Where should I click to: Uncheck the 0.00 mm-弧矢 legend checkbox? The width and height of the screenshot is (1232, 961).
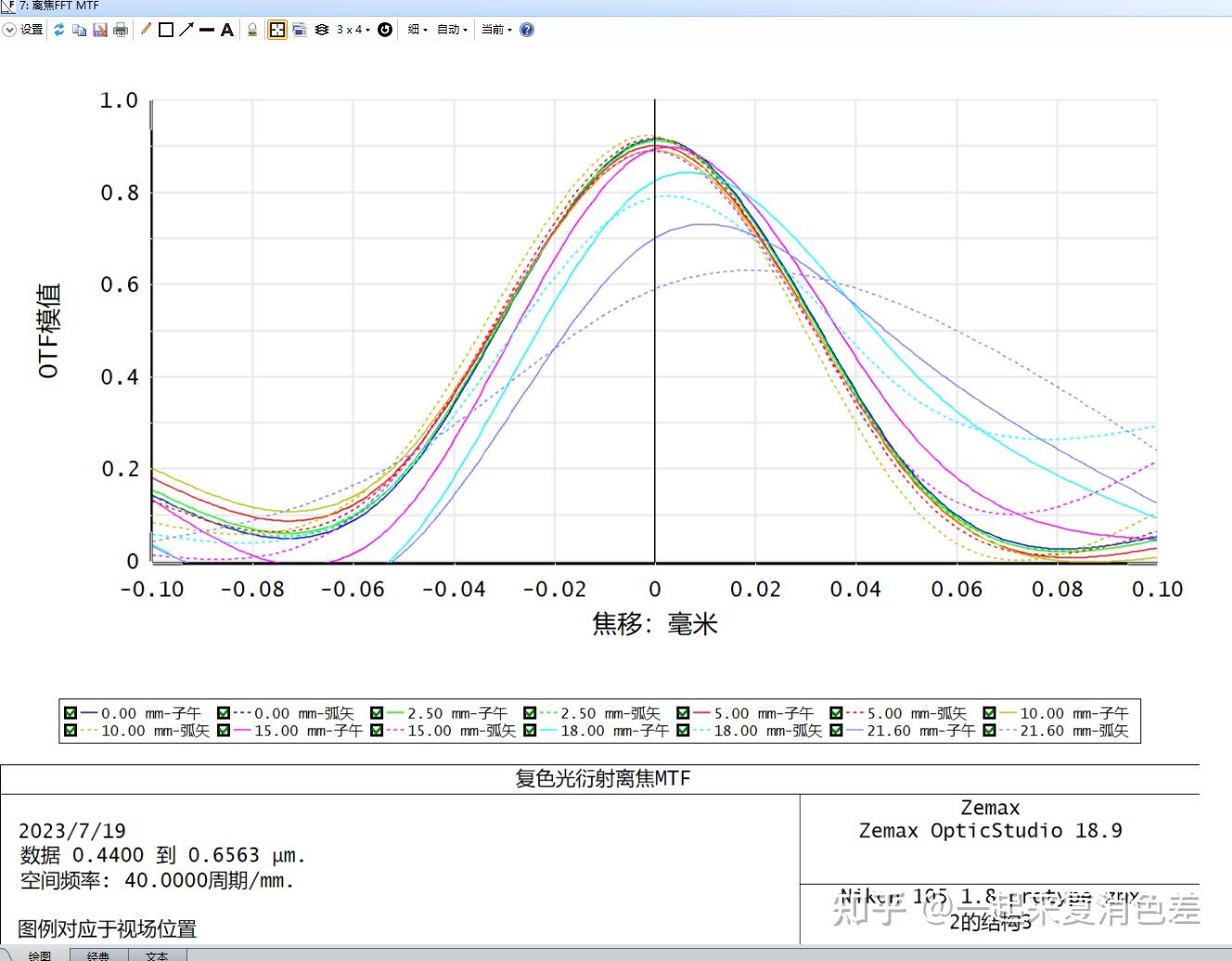(x=224, y=713)
